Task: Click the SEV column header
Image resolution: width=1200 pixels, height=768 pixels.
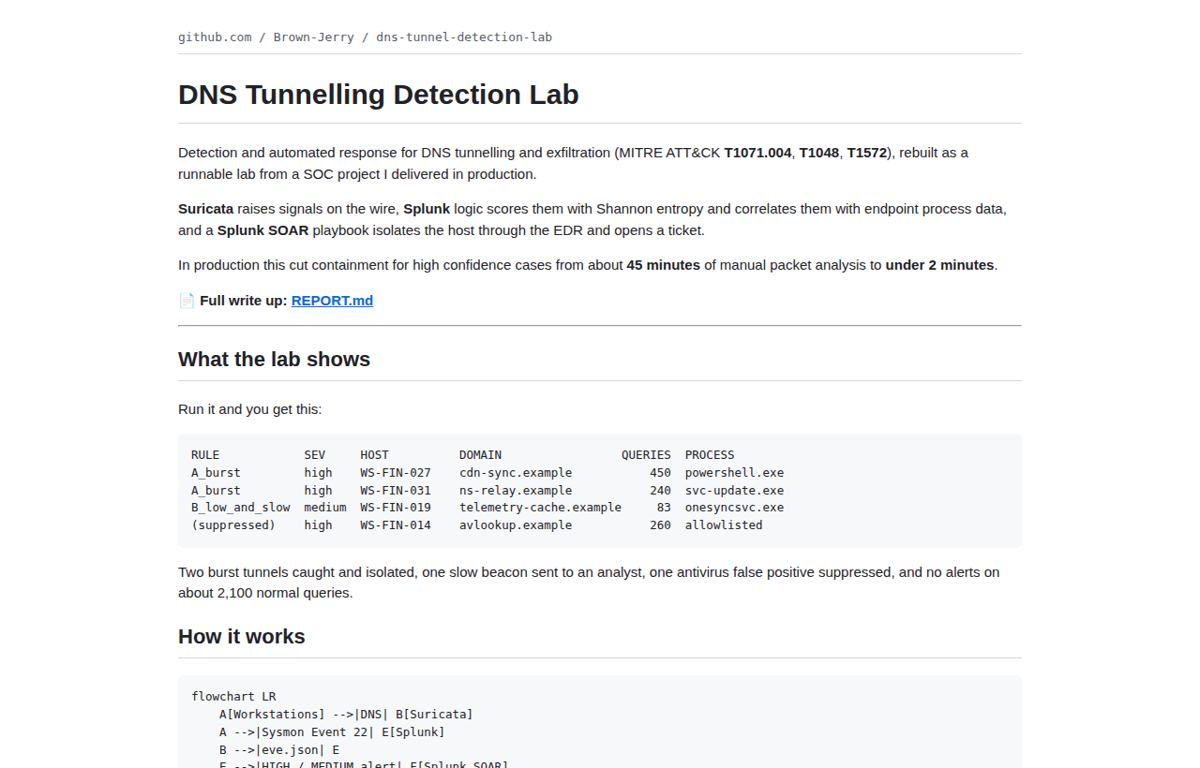Action: coord(315,455)
